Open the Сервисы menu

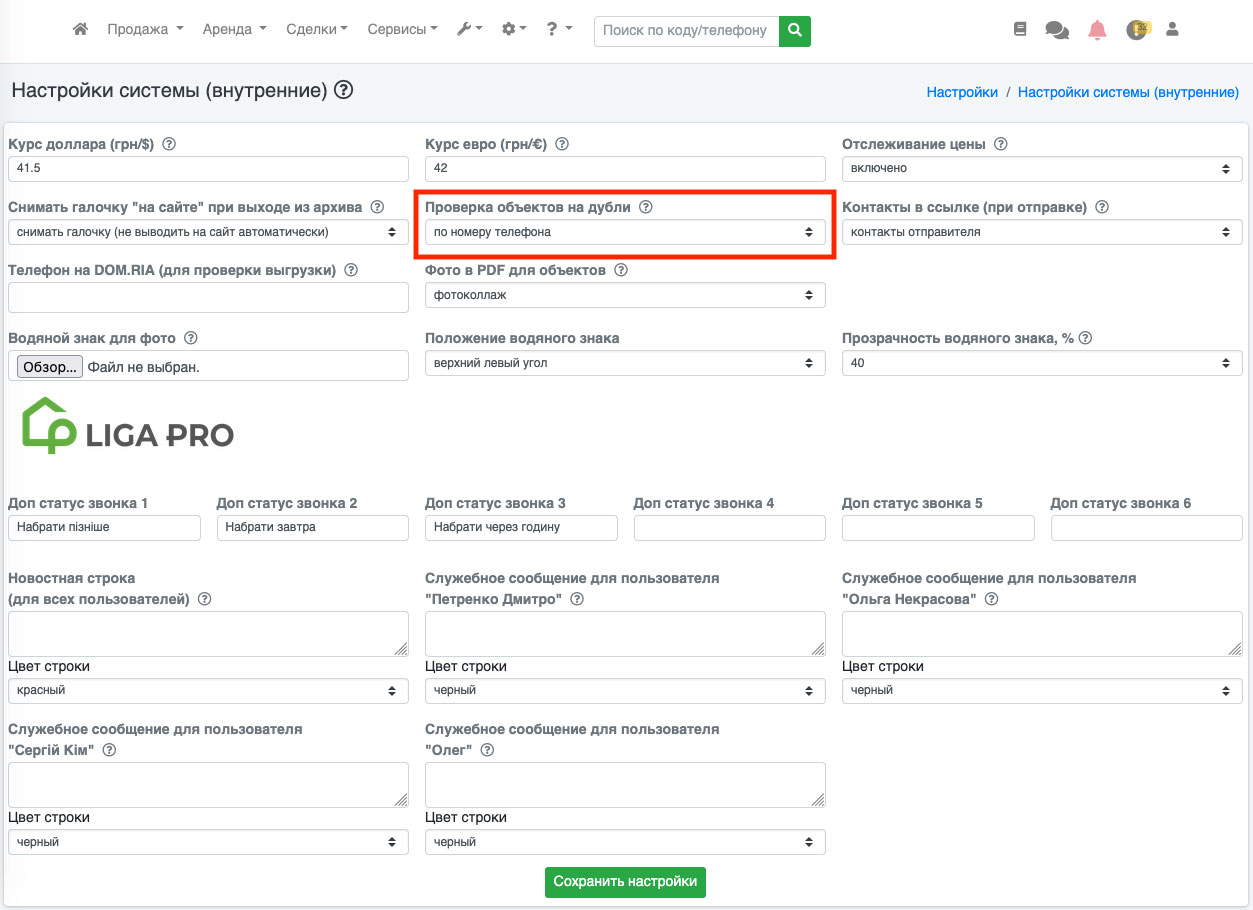pyautogui.click(x=402, y=30)
